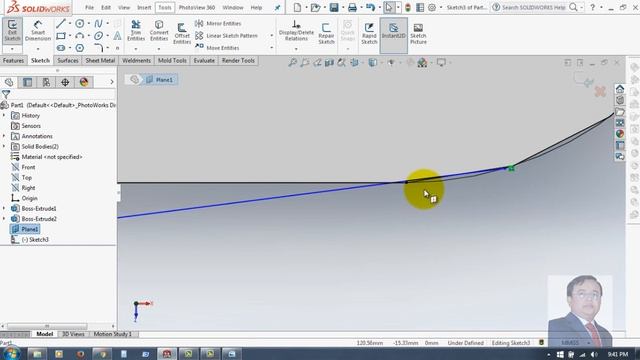640x360 pixels.
Task: Click the Windows Start button
Action: pos(12,353)
